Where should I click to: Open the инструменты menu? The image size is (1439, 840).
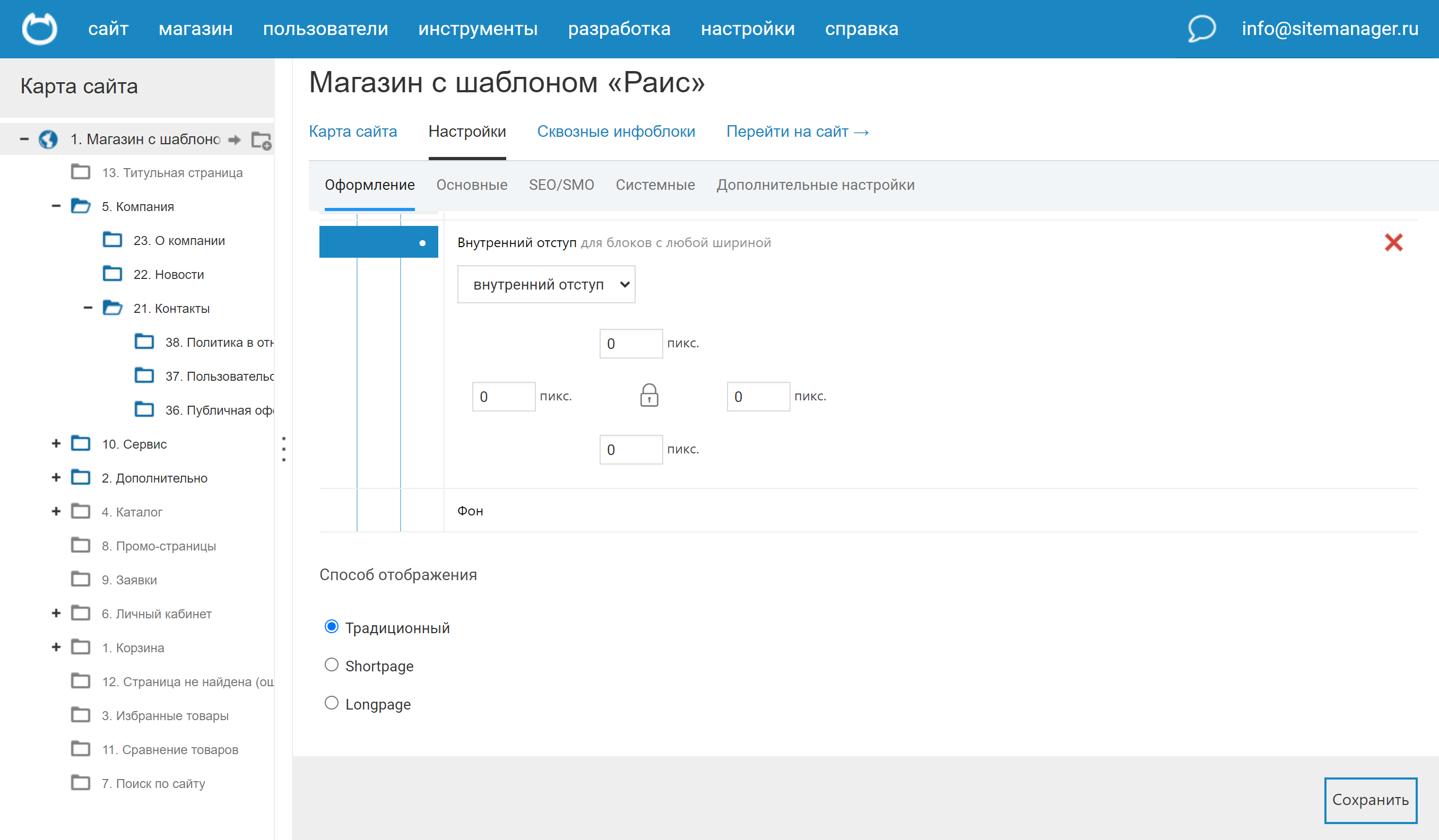[478, 29]
